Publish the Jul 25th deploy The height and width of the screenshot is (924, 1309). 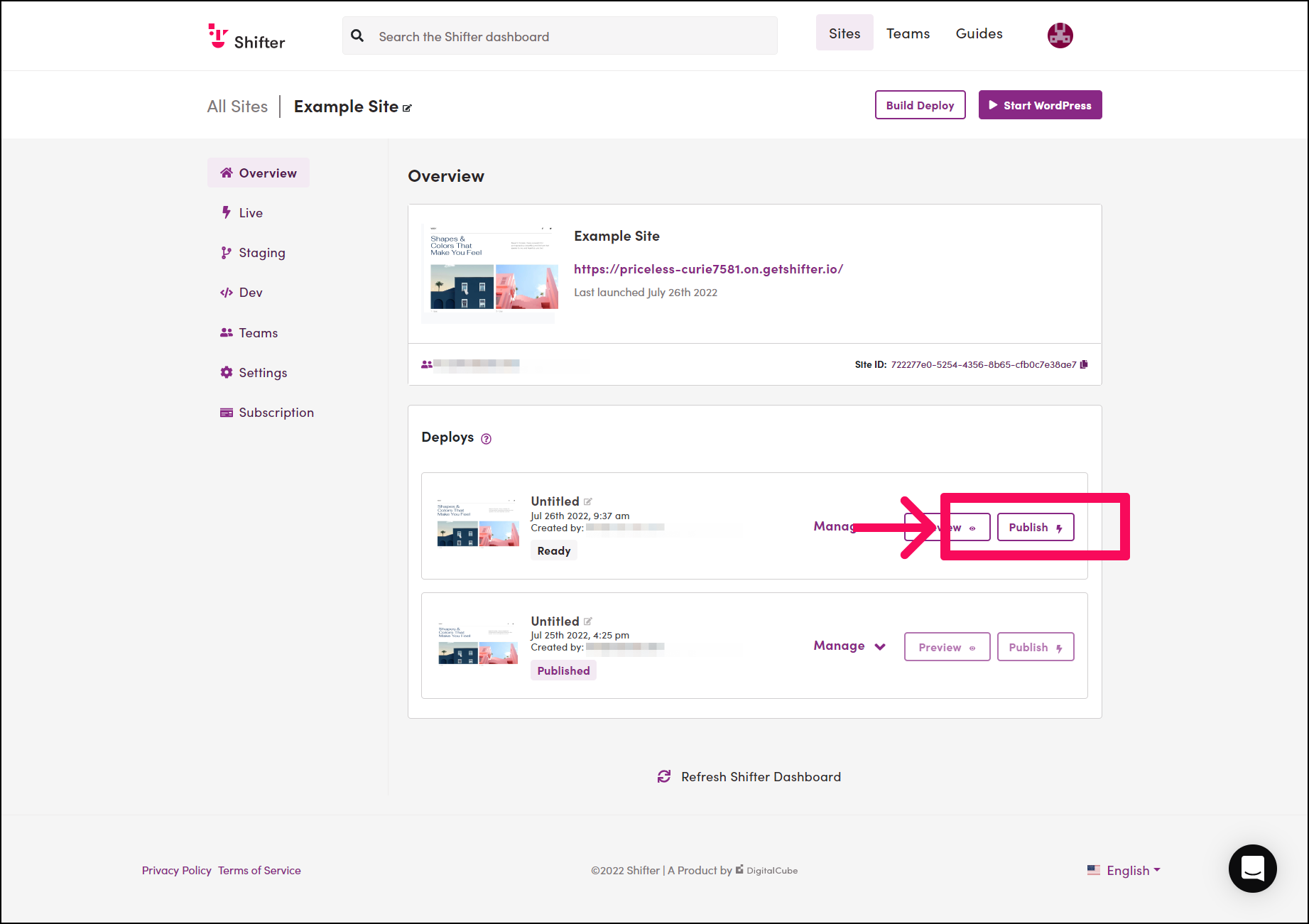pyautogui.click(x=1036, y=647)
